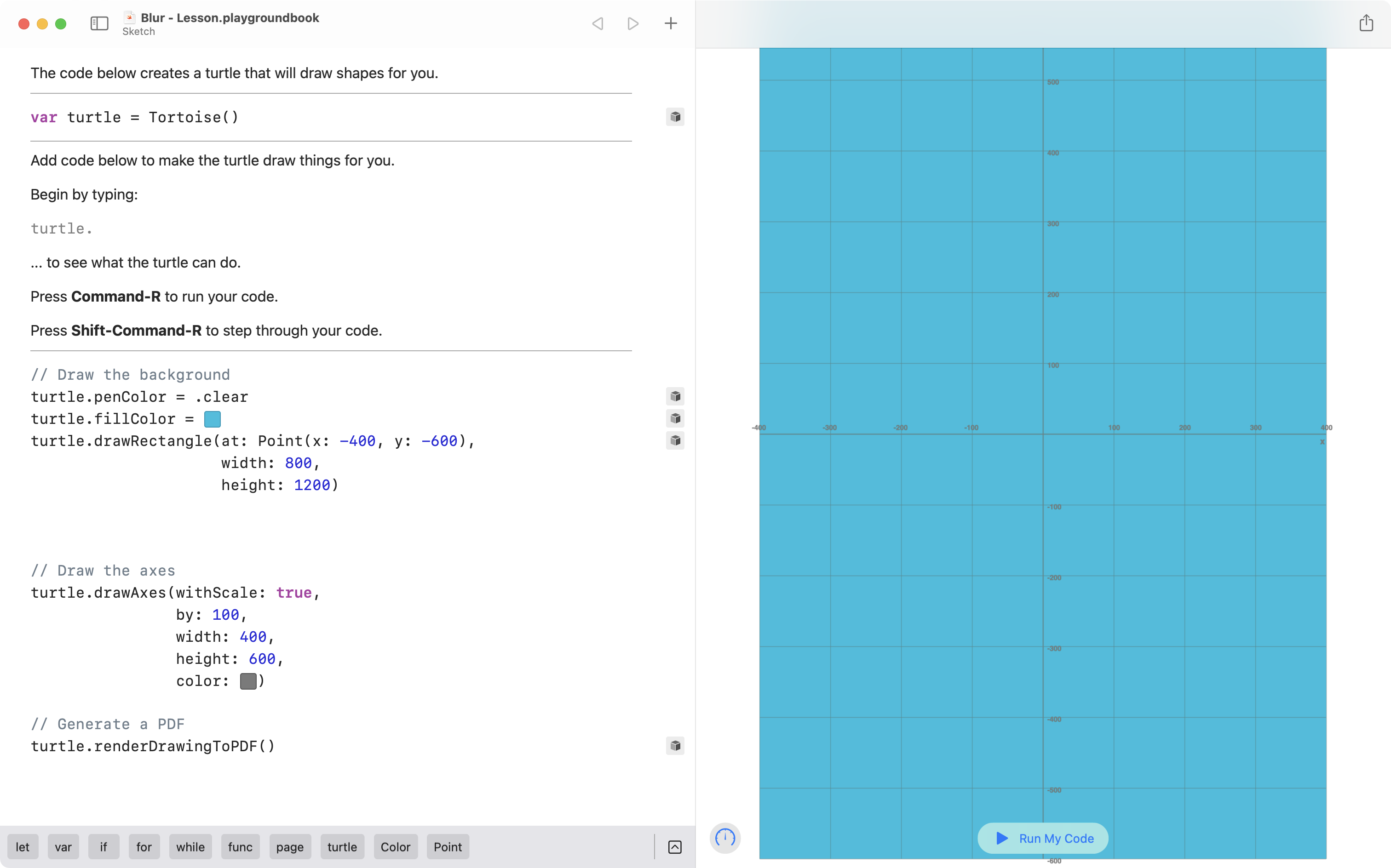Click result cube beside var turtle line
1391x868 pixels.
[675, 117]
